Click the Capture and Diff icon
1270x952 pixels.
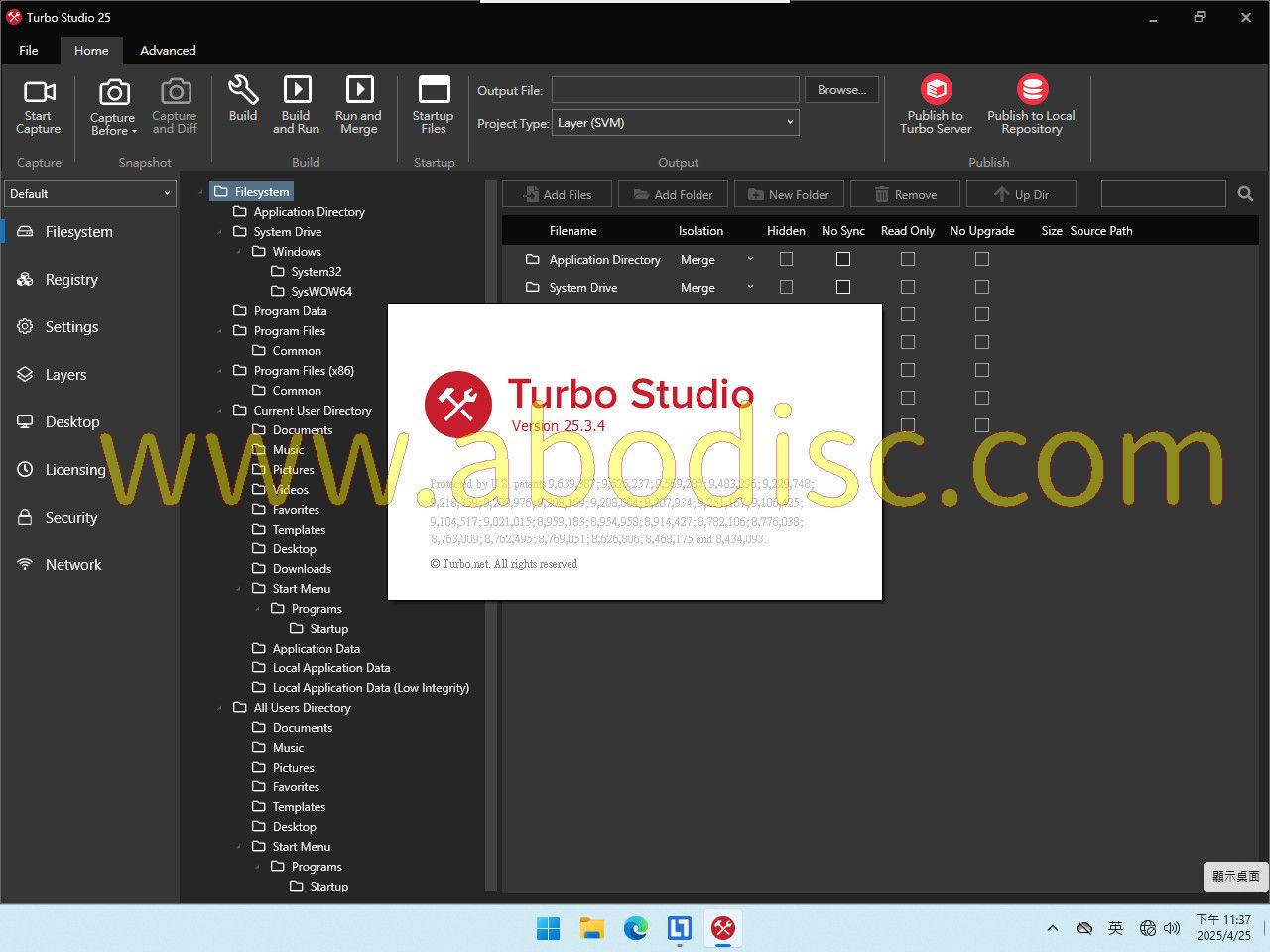(176, 92)
